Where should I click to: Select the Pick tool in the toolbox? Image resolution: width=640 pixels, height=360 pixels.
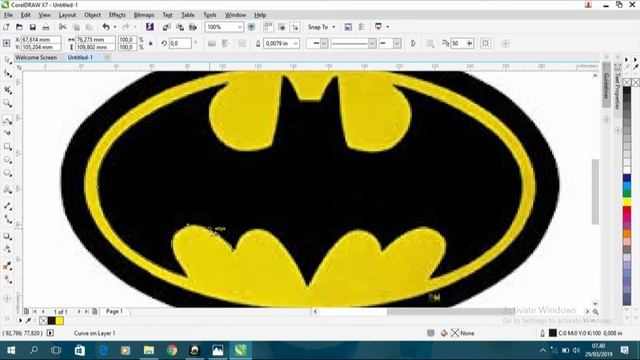point(7,60)
